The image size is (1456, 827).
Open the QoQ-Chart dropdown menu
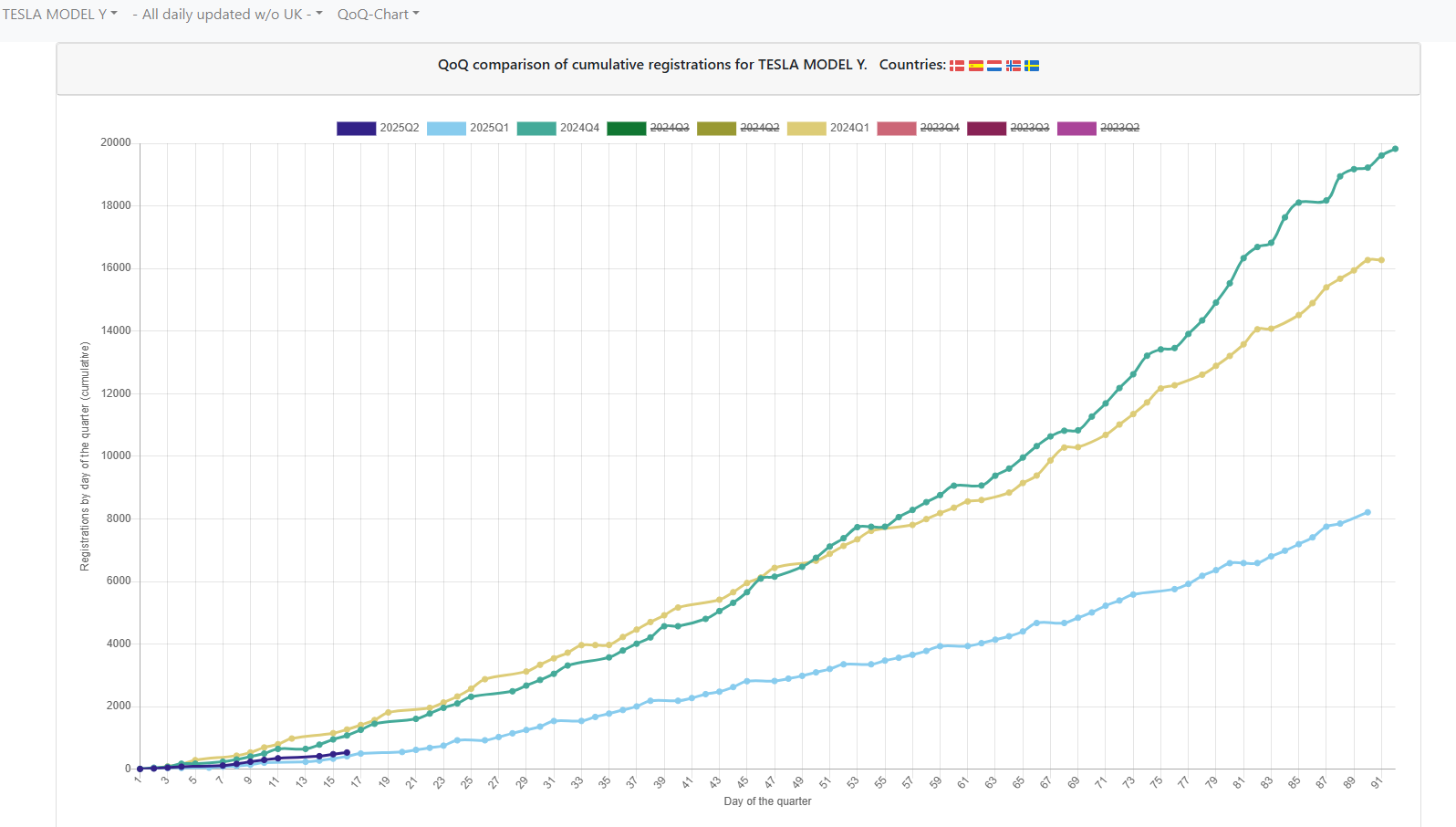(379, 15)
